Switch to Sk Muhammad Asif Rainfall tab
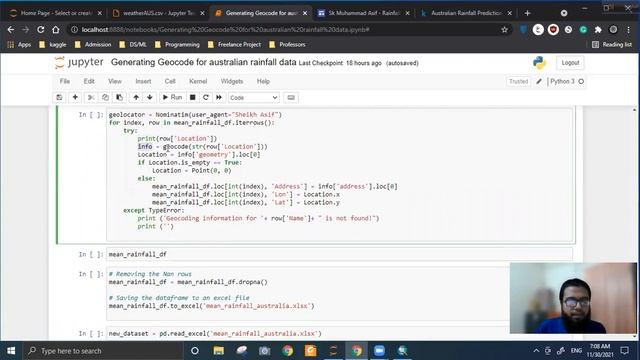The height and width of the screenshot is (360, 640). 364,13
